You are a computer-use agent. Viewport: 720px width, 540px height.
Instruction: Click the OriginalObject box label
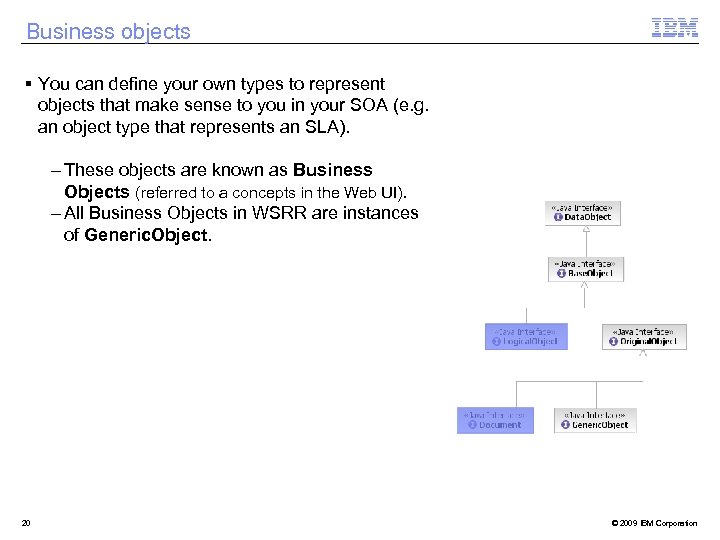pyautogui.click(x=648, y=342)
